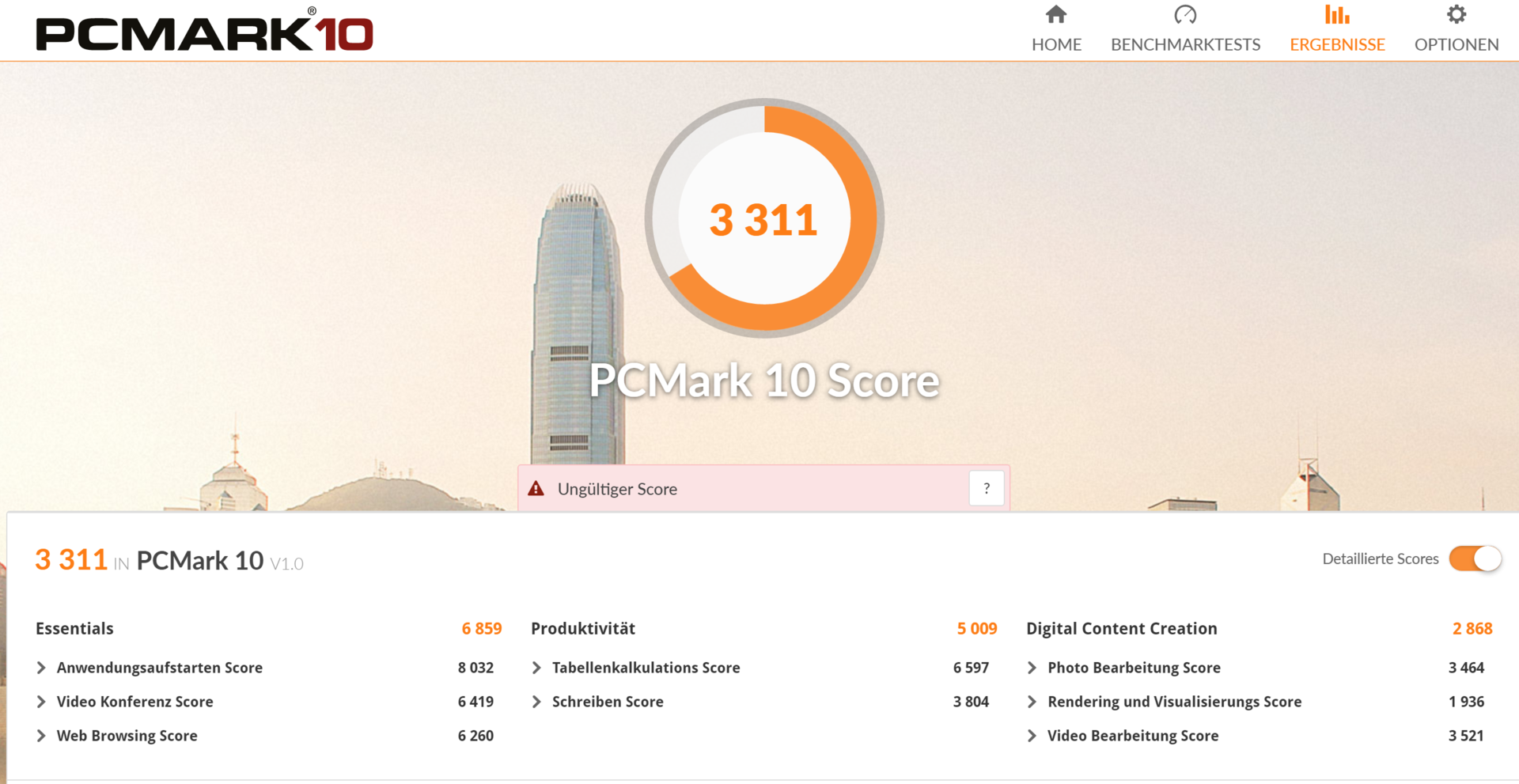This screenshot has height=784, width=1519.
Task: Click the Produktivität score 5 009
Action: (977, 628)
